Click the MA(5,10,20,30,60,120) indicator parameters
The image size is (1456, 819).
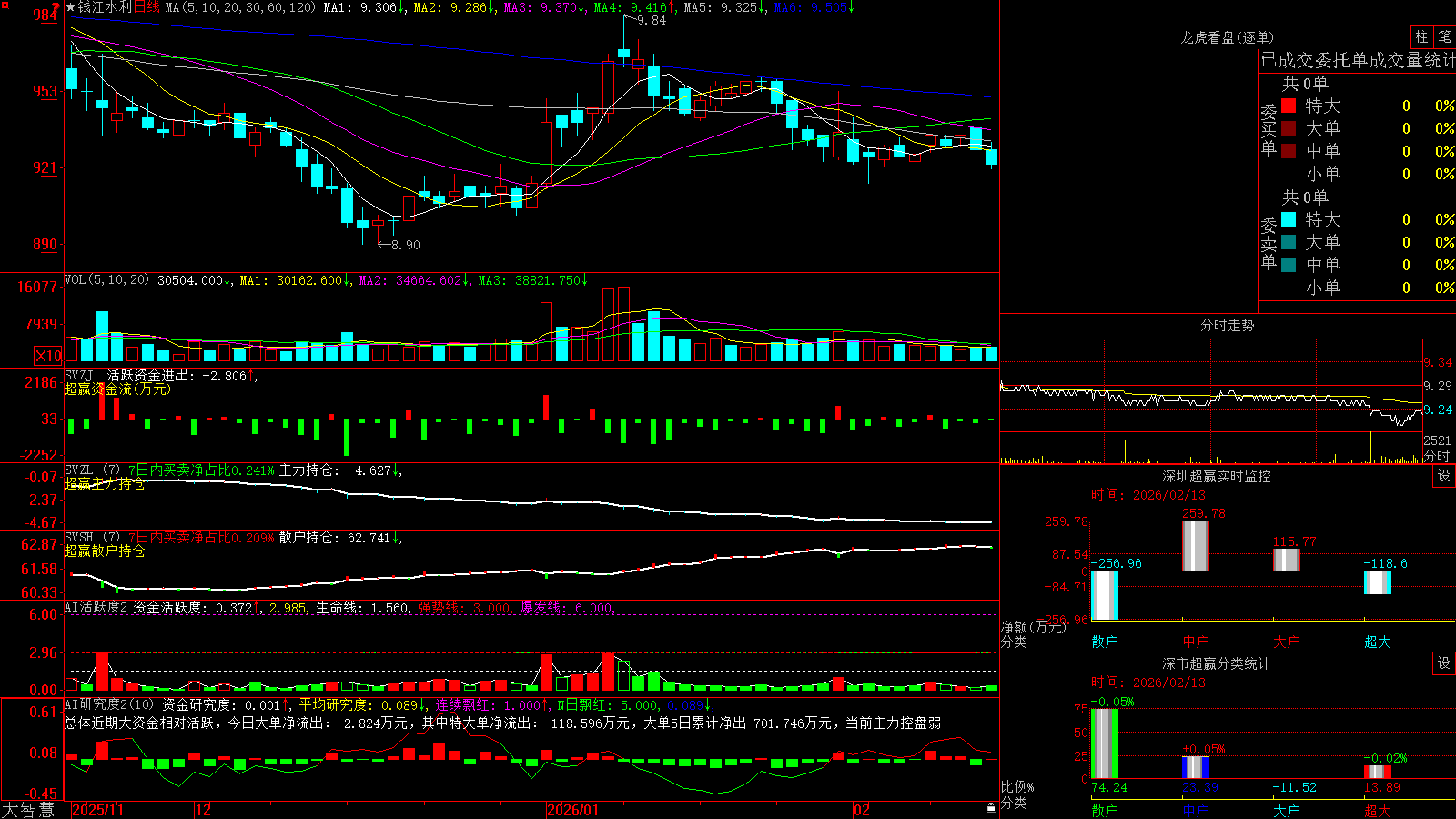tap(240, 7)
